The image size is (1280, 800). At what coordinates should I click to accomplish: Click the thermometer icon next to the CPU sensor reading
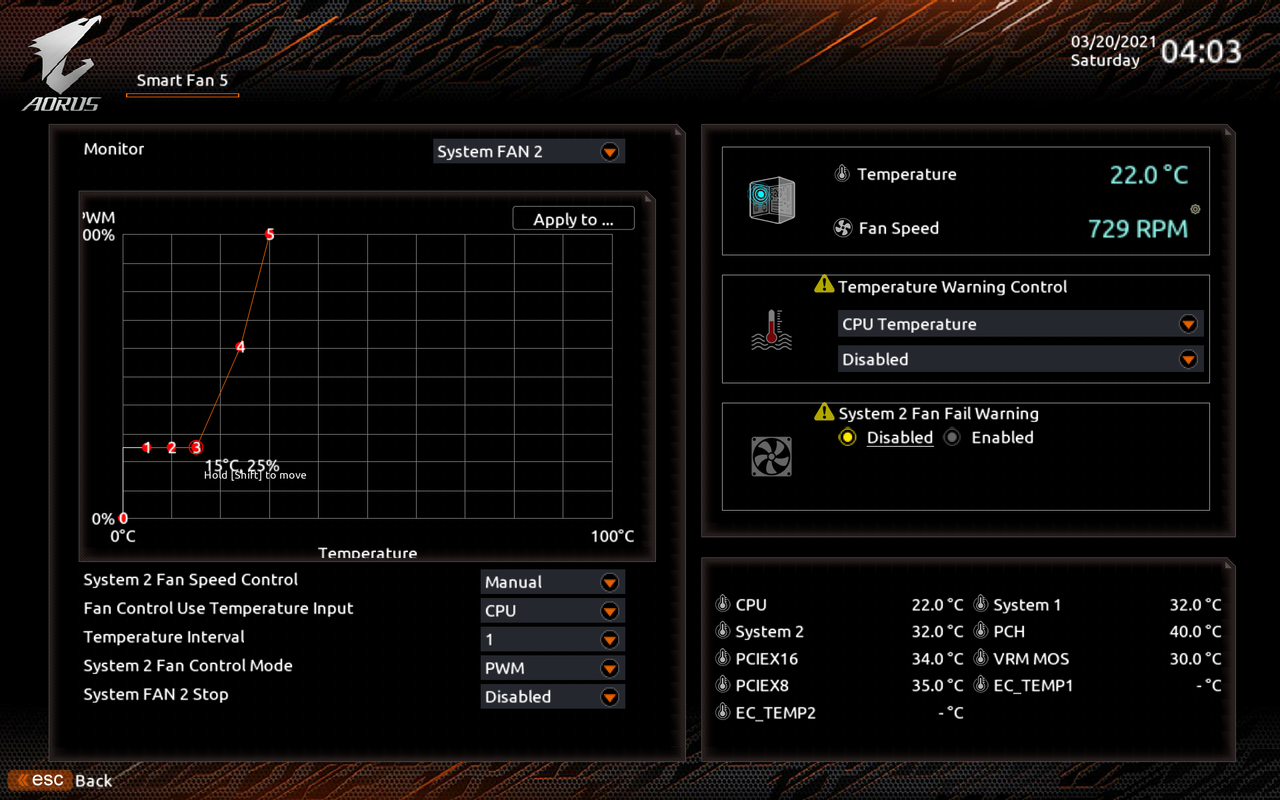pos(722,604)
